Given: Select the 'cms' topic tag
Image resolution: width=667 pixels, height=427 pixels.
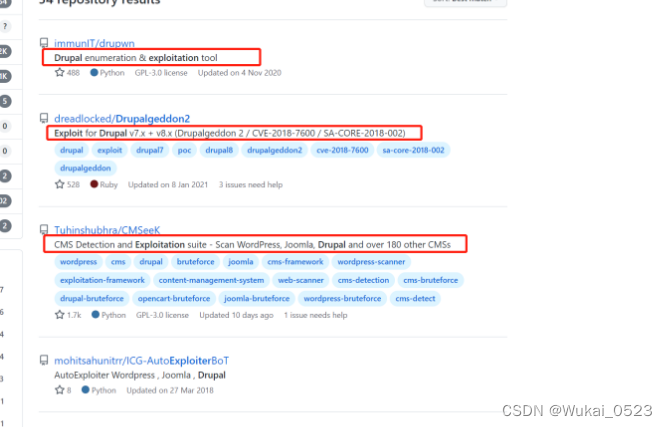Looking at the screenshot, I should [118, 262].
